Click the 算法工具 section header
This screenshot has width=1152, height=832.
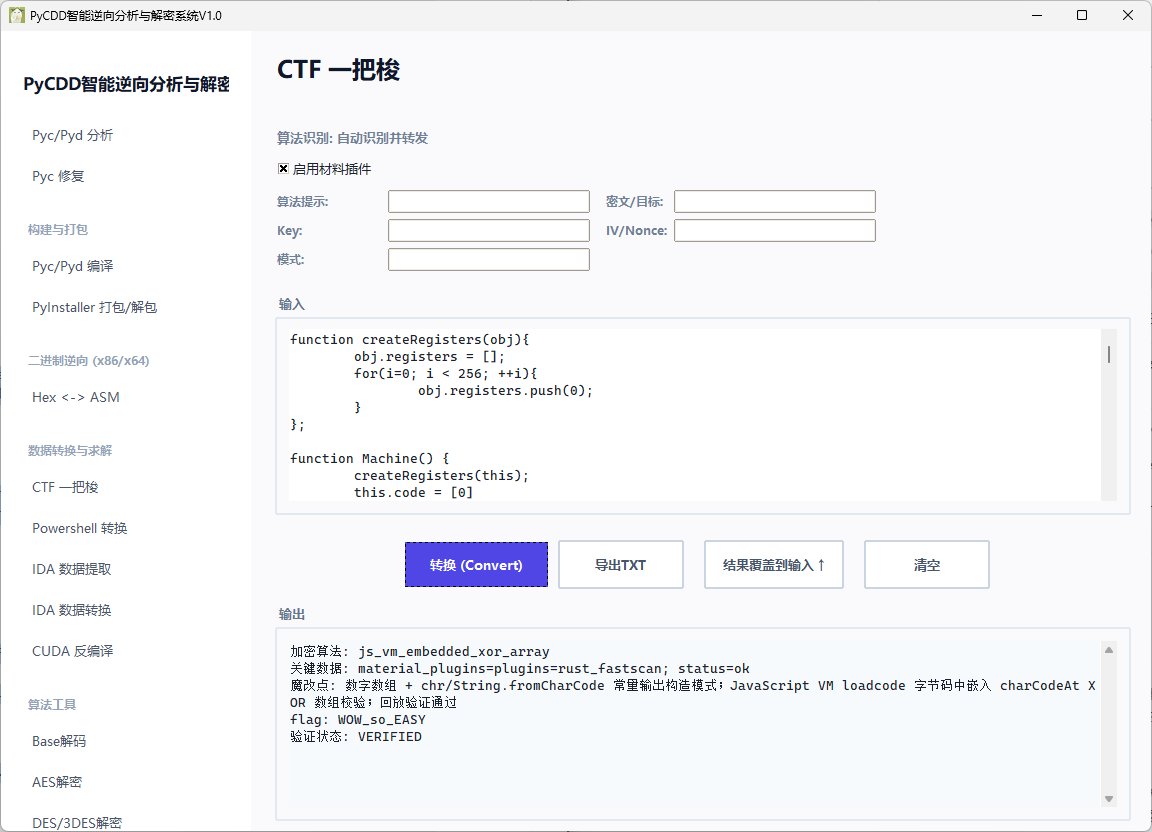click(51, 704)
